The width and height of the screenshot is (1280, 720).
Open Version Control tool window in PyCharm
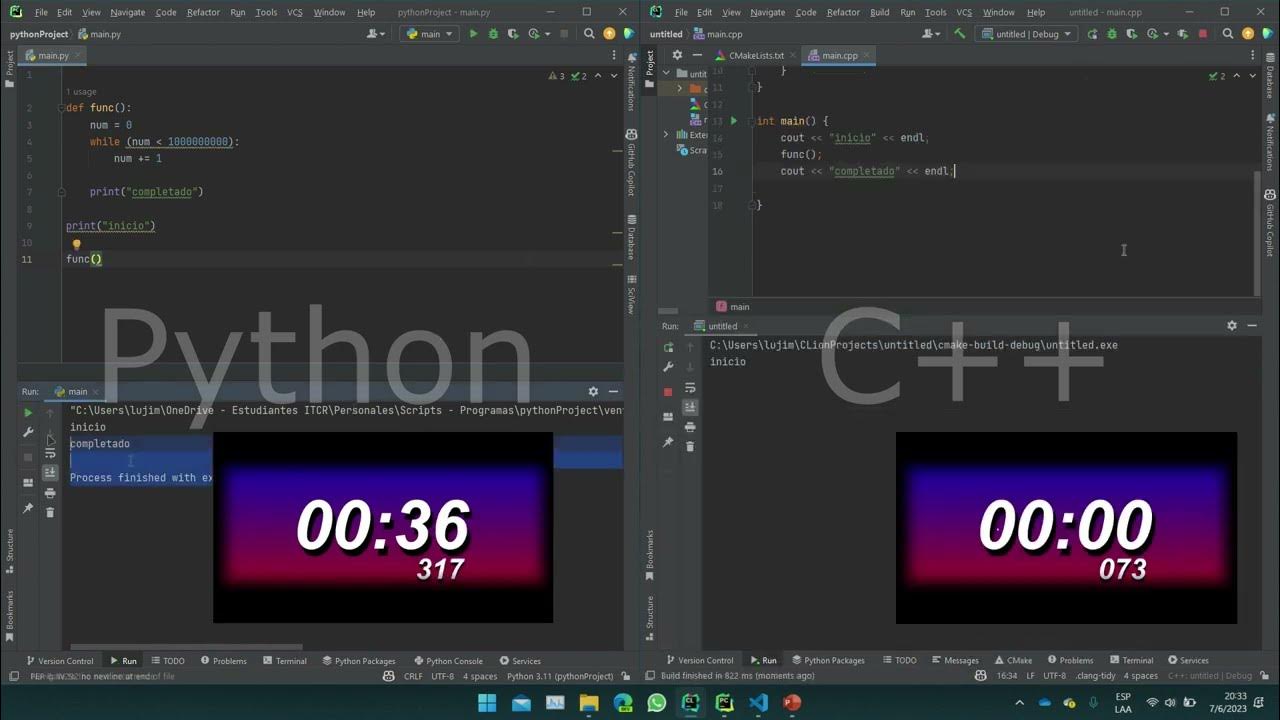60,661
